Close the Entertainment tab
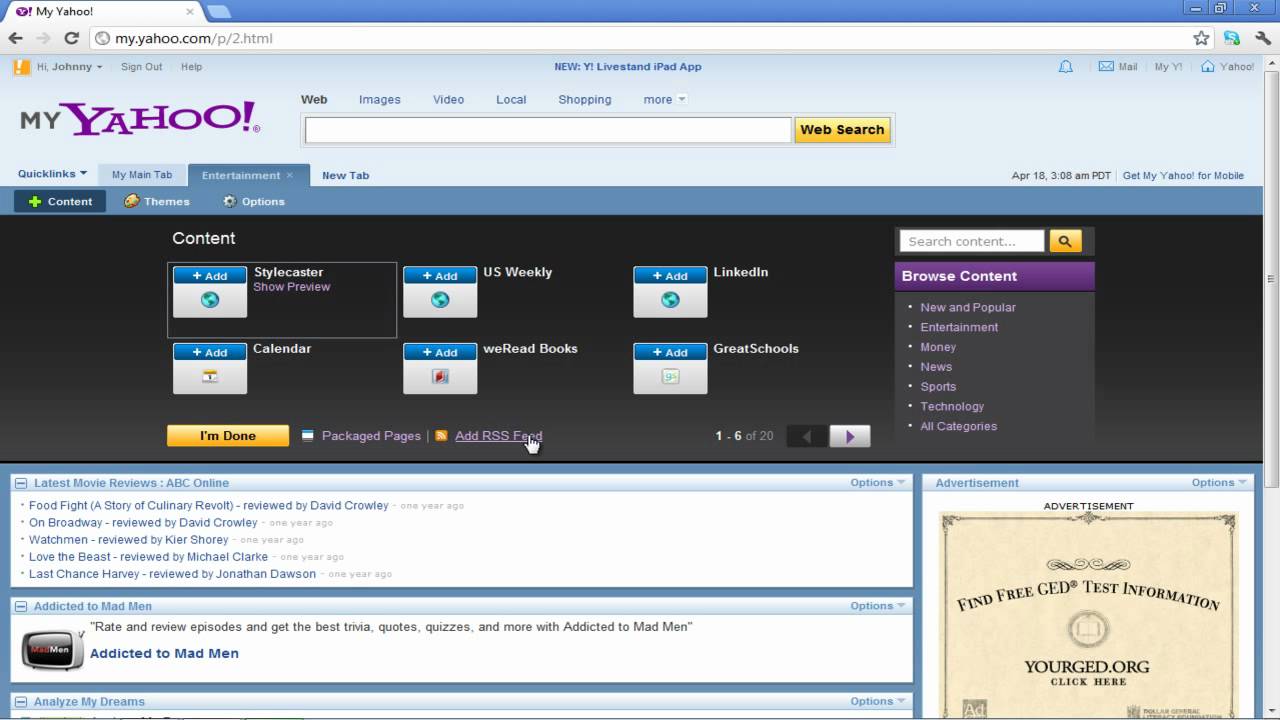This screenshot has width=1280, height=720. (x=290, y=175)
